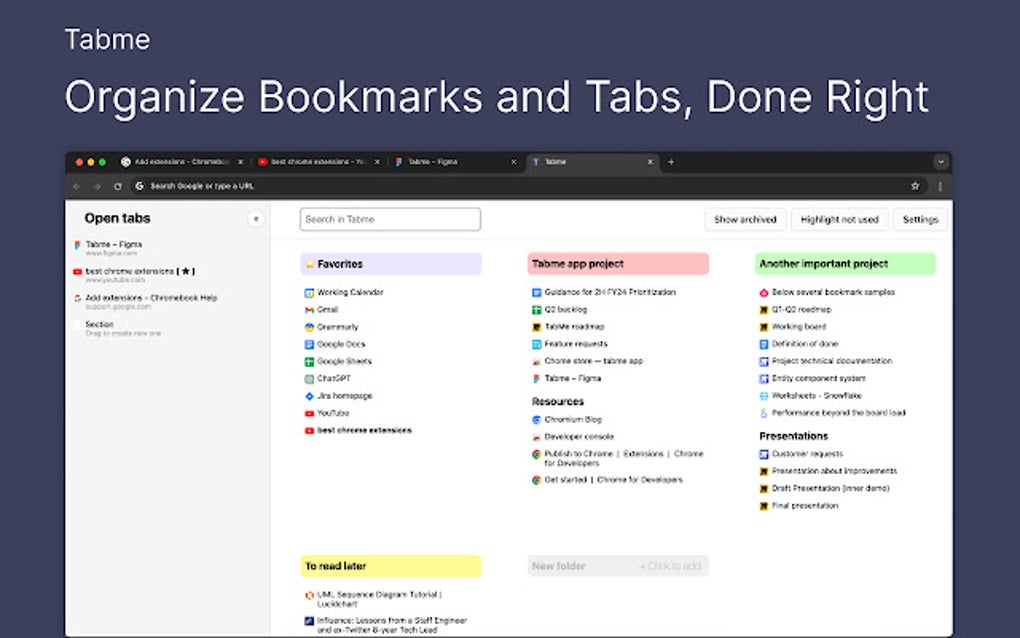Open Presentation about improvements bookmark
The image size is (1020, 638).
(x=827, y=471)
